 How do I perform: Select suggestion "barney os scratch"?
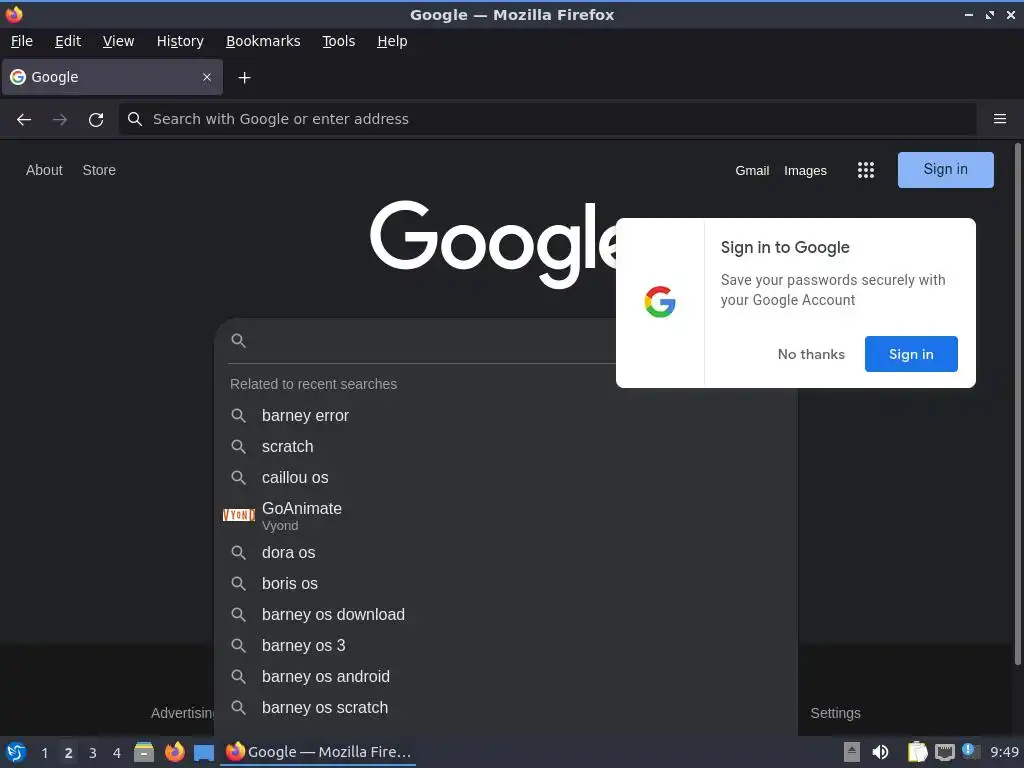(505, 707)
